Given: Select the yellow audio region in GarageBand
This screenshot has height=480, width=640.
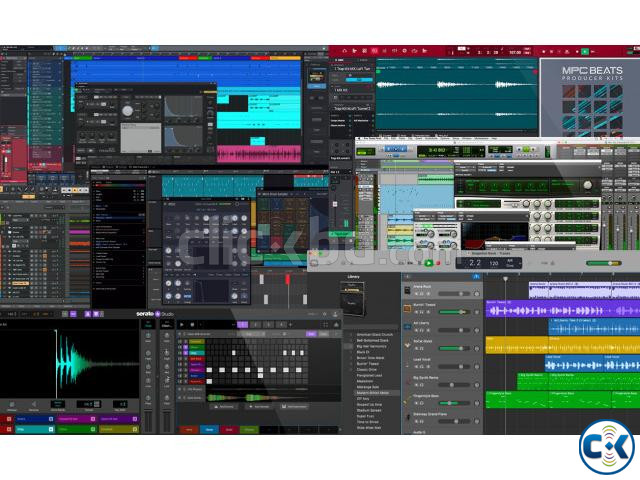Looking at the screenshot, I should [x=562, y=345].
